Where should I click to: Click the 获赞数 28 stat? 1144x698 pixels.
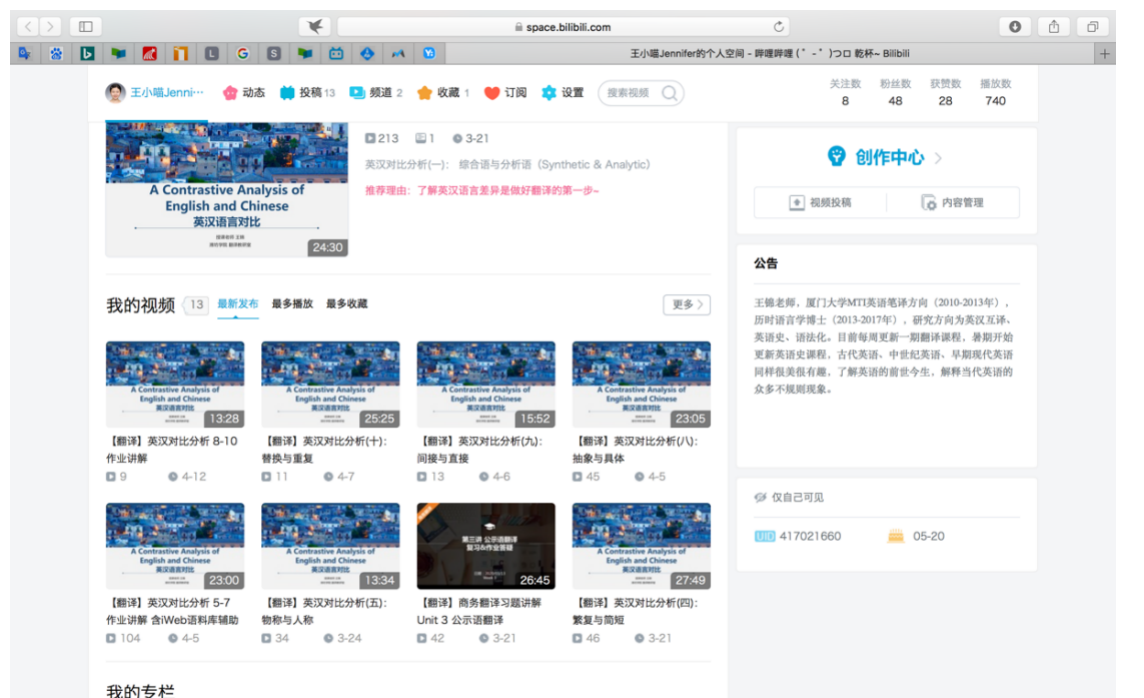point(946,93)
